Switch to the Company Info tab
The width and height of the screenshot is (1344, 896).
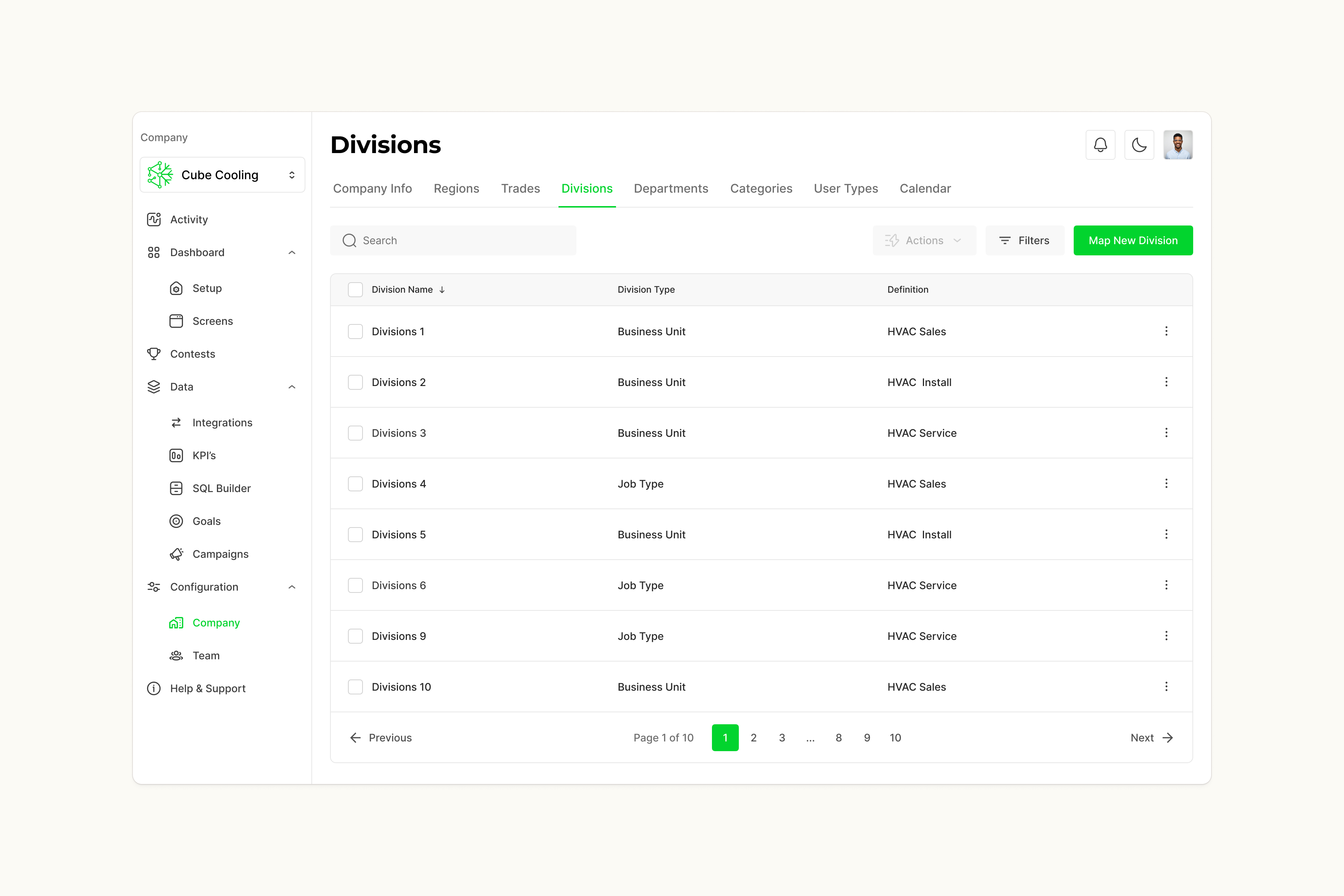click(373, 189)
